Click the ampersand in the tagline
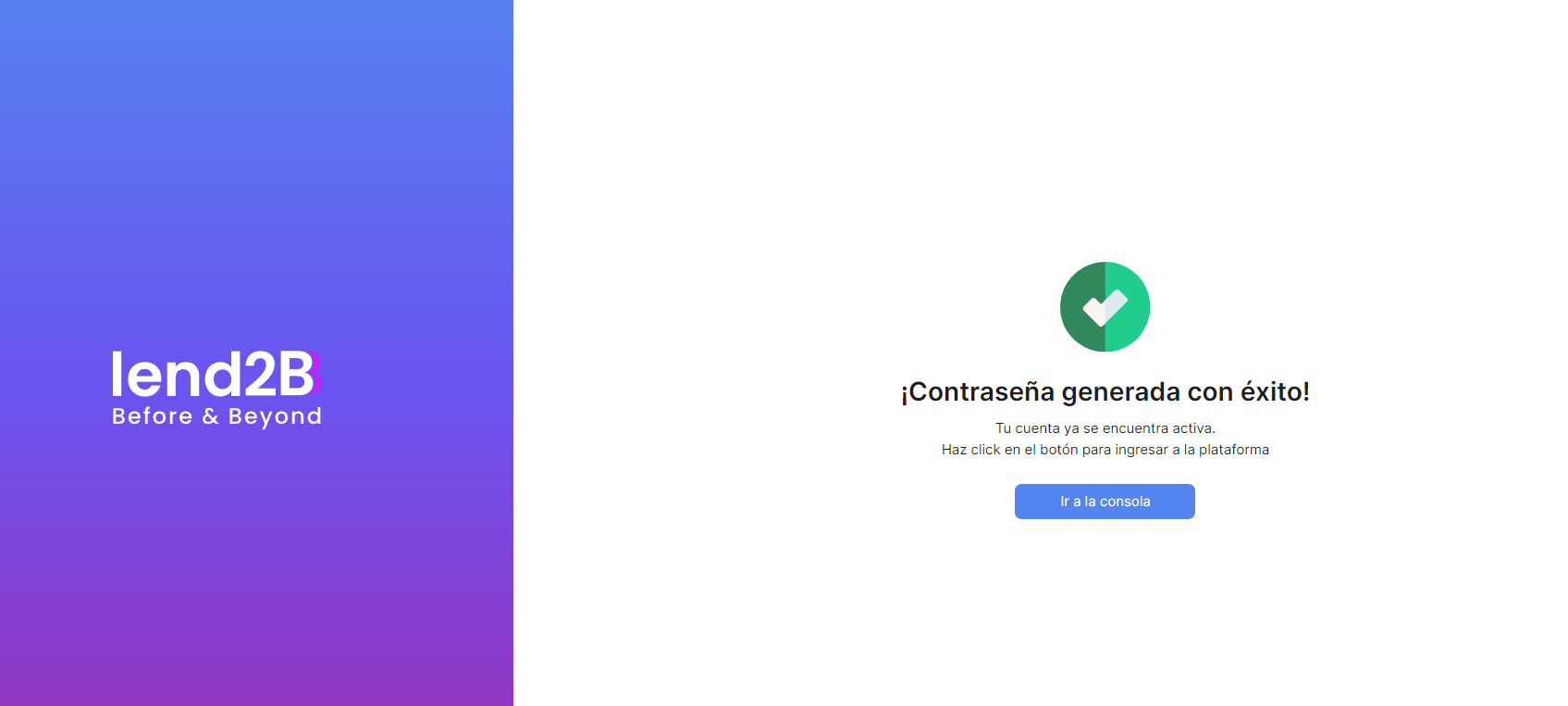 [x=211, y=416]
